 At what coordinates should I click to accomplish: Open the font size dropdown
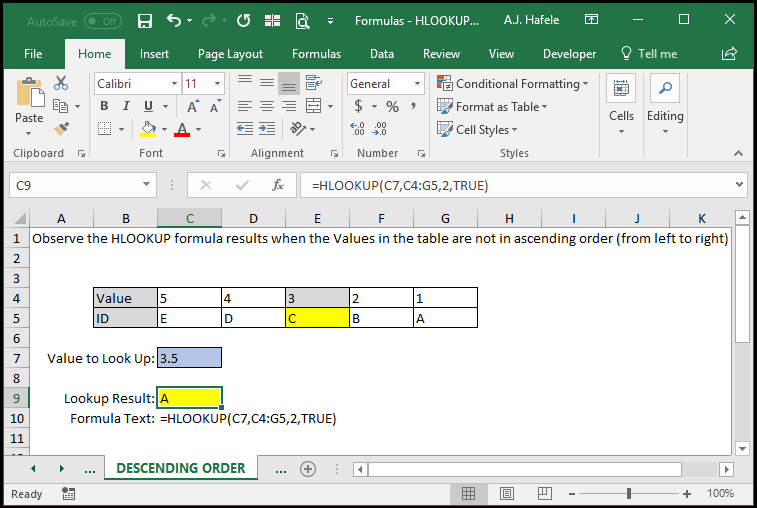coord(217,84)
